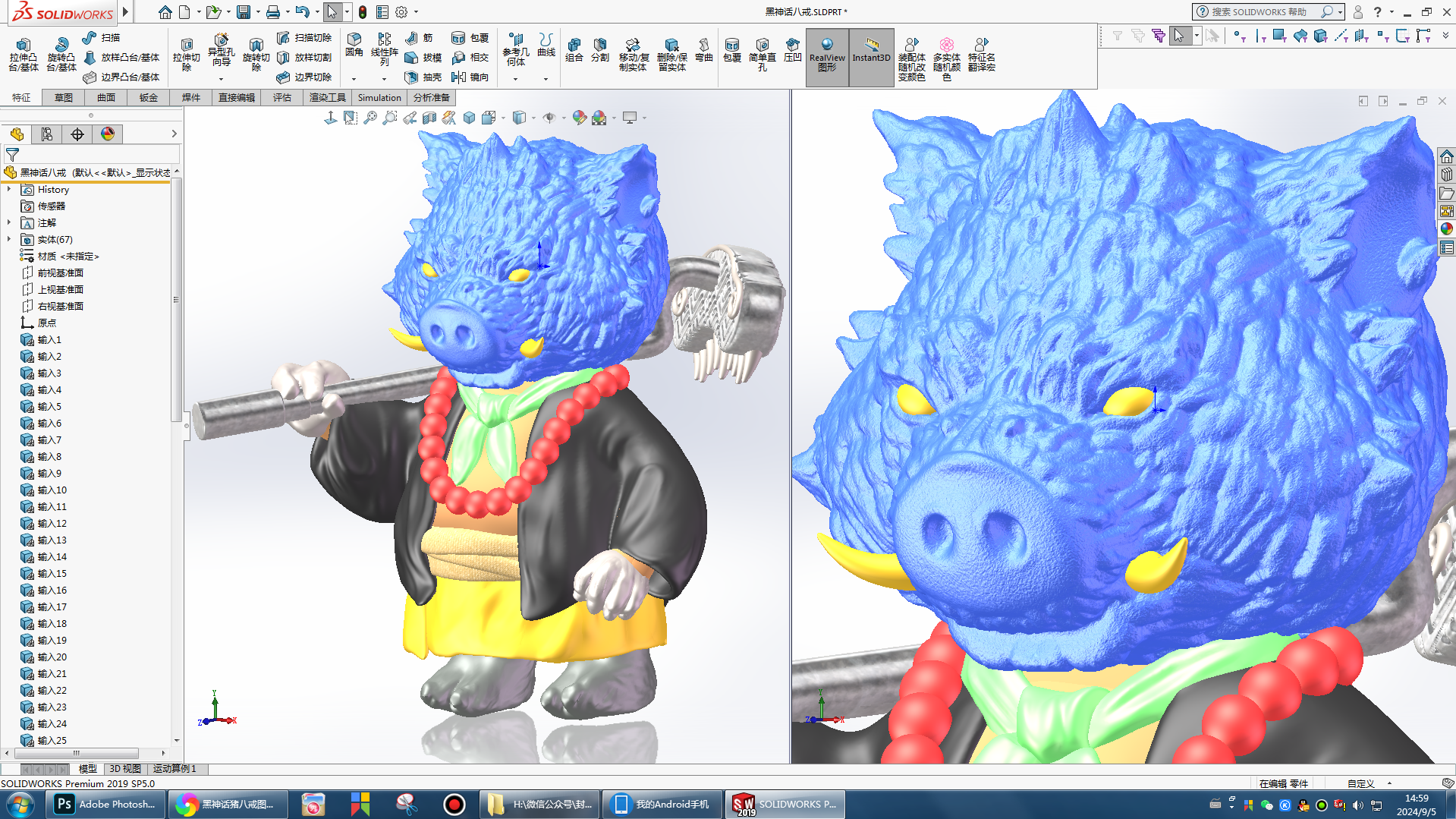The width and height of the screenshot is (1456, 819).
Task: Click the 圆角 fillet tool
Action: [x=354, y=46]
